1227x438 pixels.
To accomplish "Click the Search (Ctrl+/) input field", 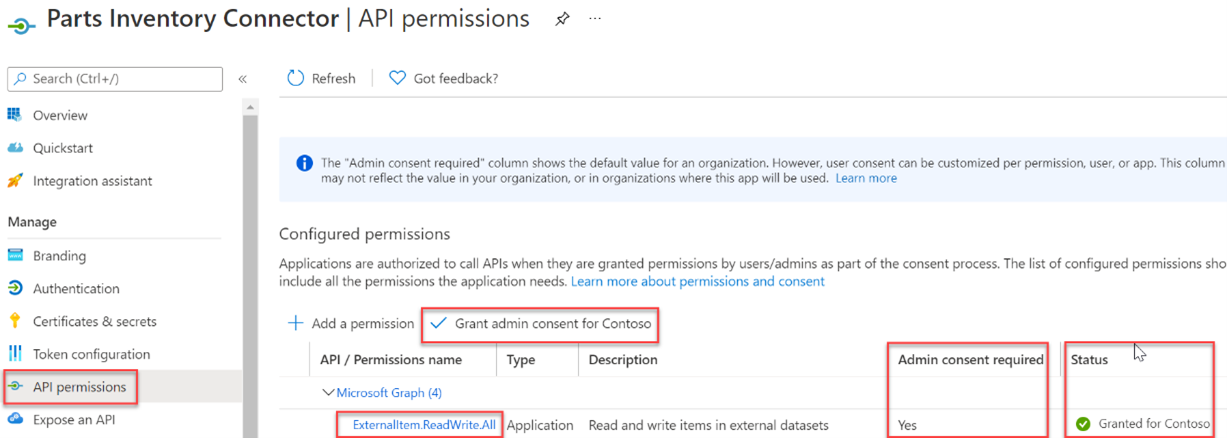I will 115,79.
